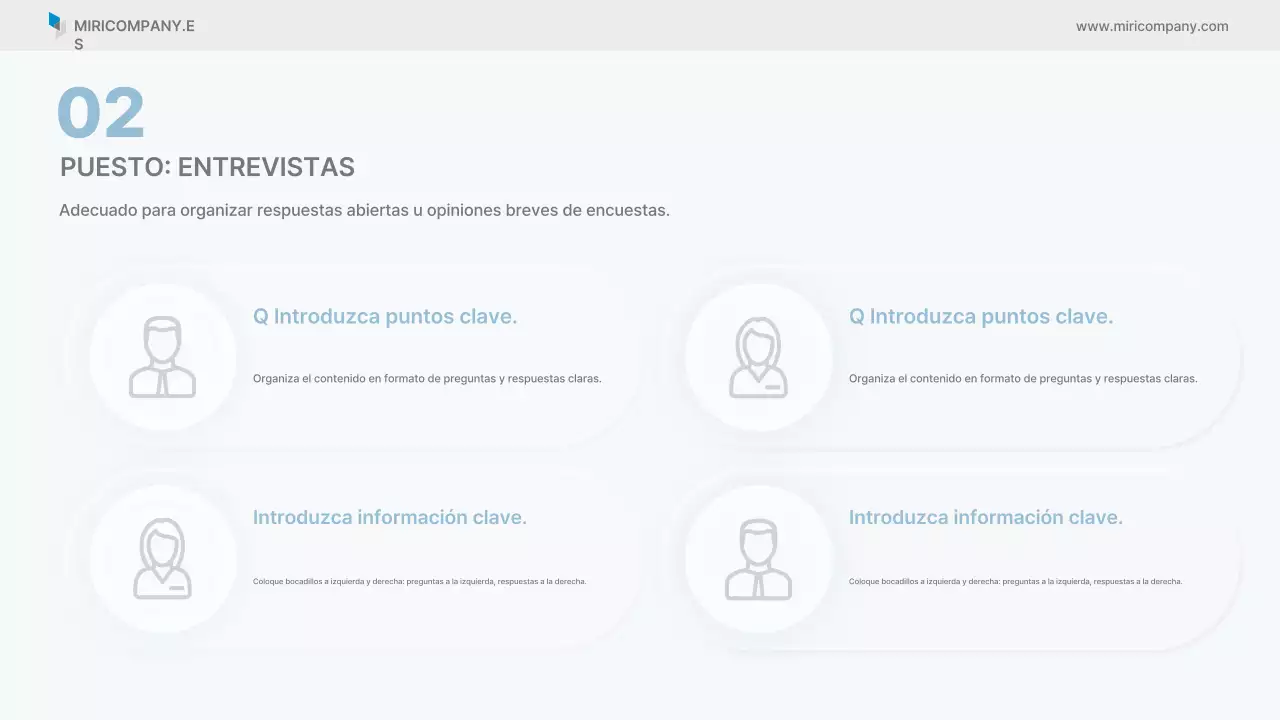Click the large 02 section number
Viewport: 1280px width, 720px height.
[x=101, y=111]
